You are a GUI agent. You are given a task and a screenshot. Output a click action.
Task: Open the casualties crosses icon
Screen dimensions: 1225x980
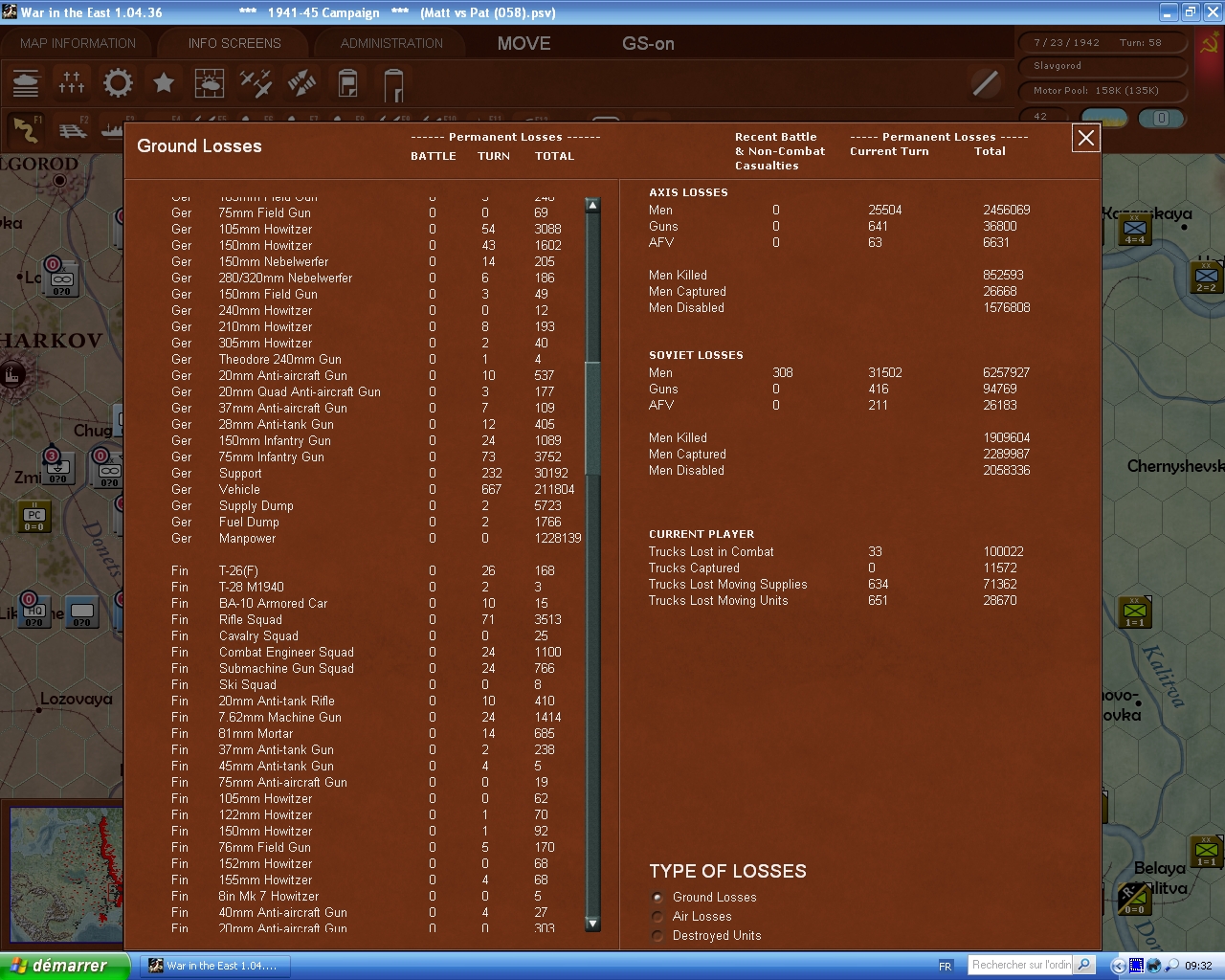(72, 83)
